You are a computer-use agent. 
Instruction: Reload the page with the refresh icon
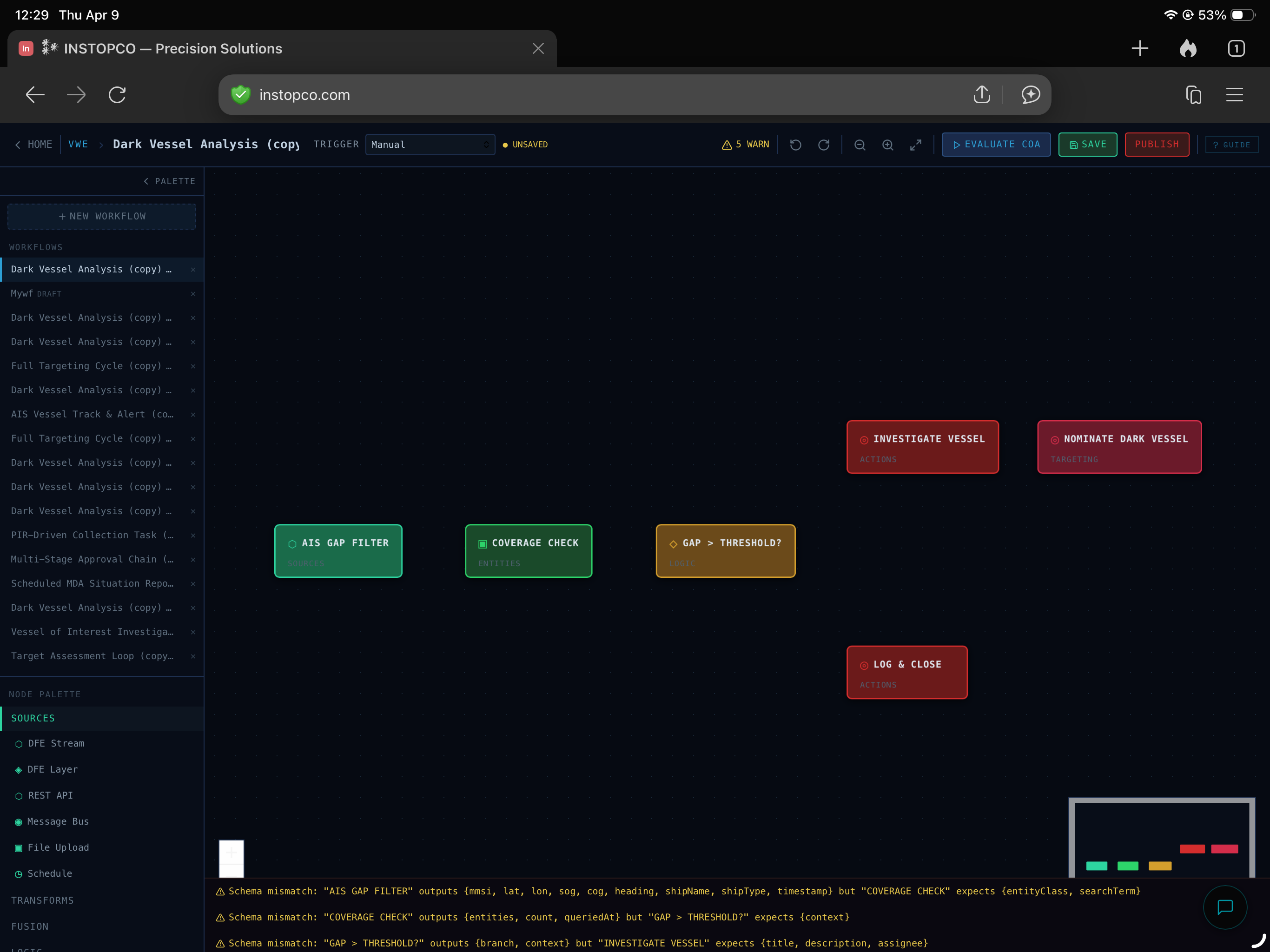point(117,95)
